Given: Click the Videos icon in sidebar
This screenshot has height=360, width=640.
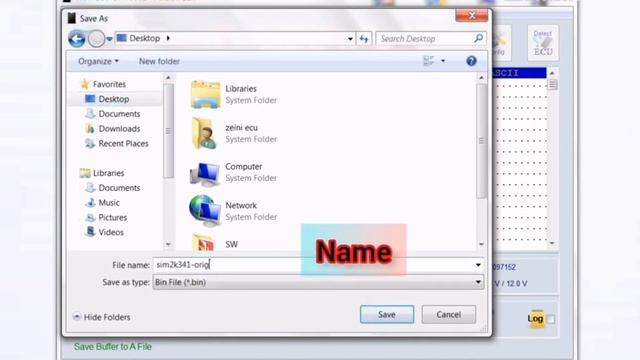Looking at the screenshot, I should pyautogui.click(x=90, y=232).
